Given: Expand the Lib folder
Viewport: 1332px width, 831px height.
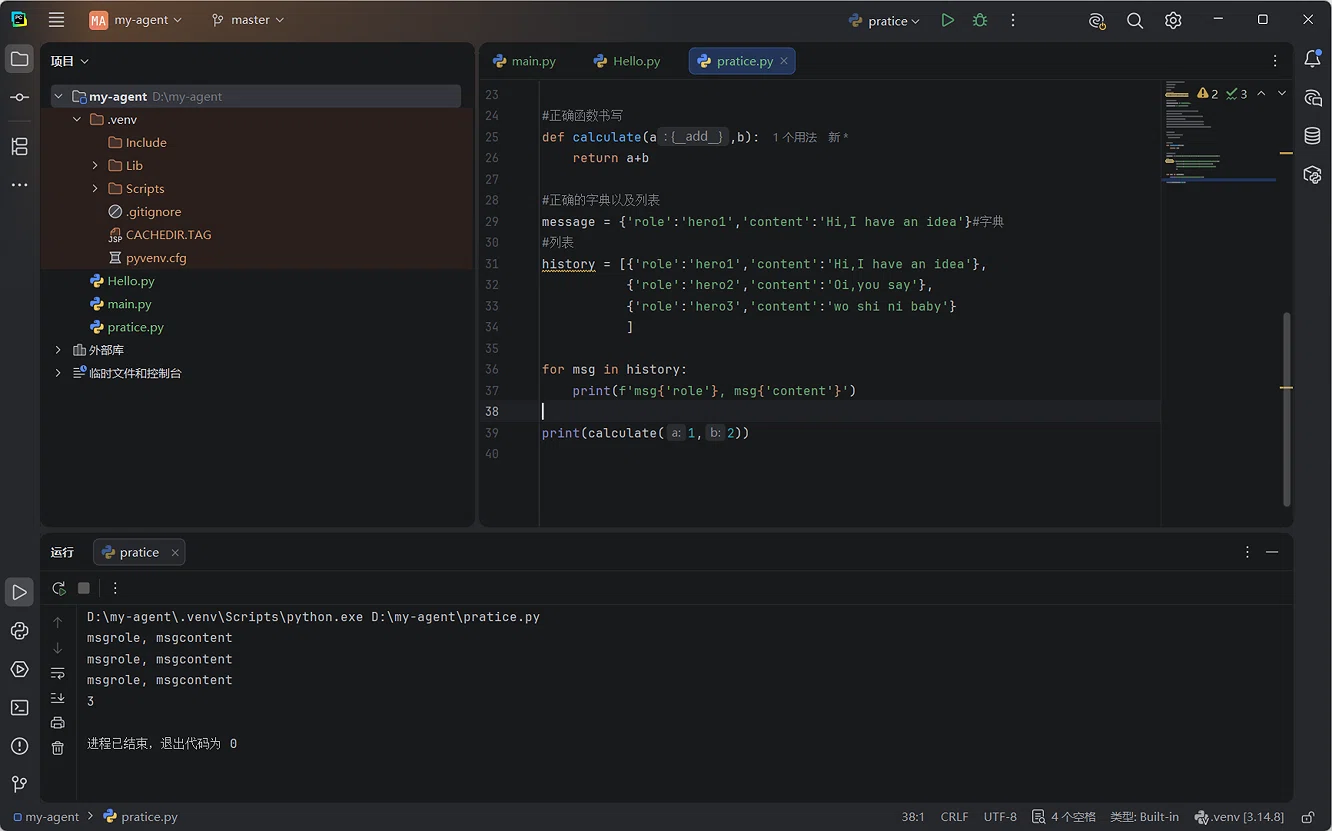Looking at the screenshot, I should pos(95,166).
